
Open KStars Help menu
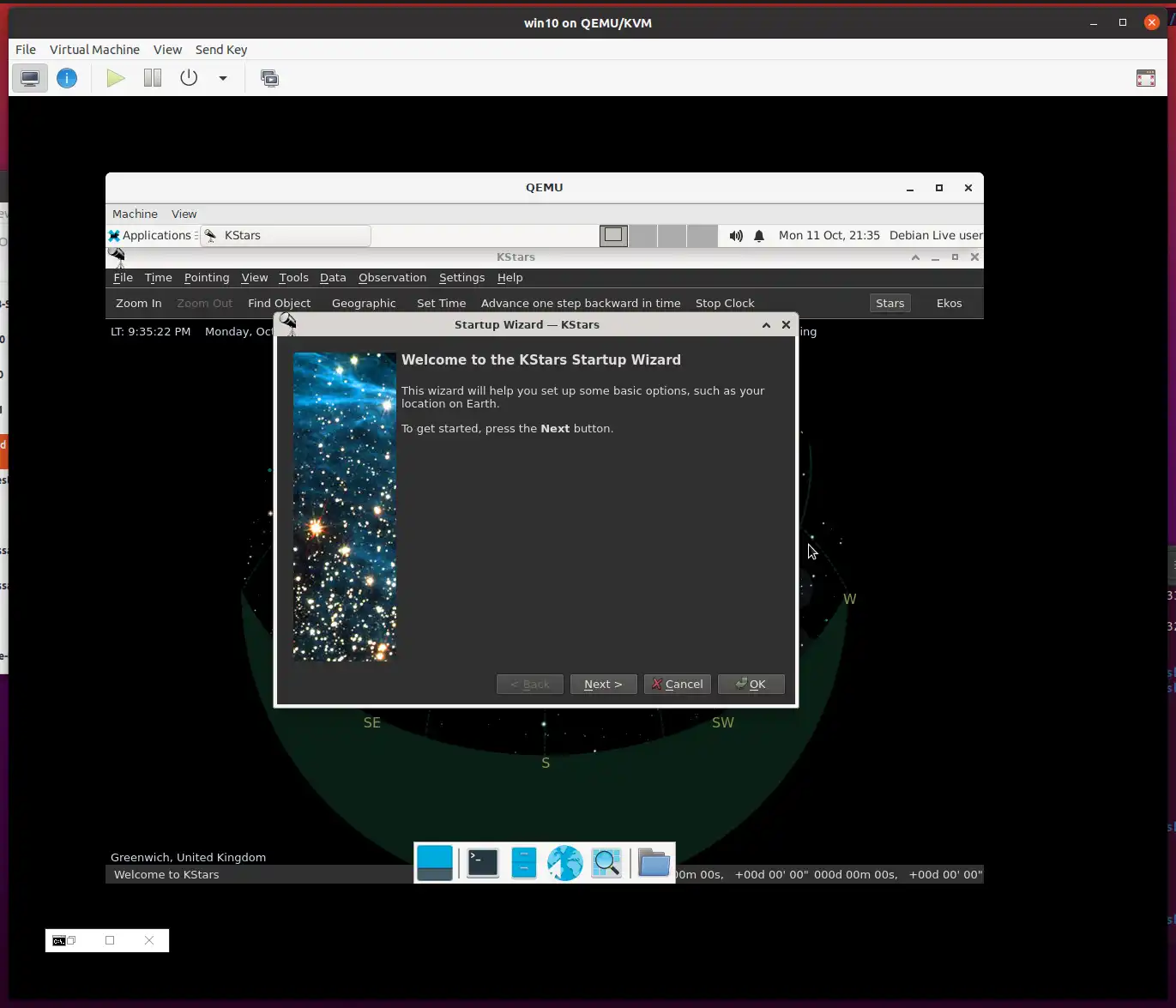click(510, 277)
